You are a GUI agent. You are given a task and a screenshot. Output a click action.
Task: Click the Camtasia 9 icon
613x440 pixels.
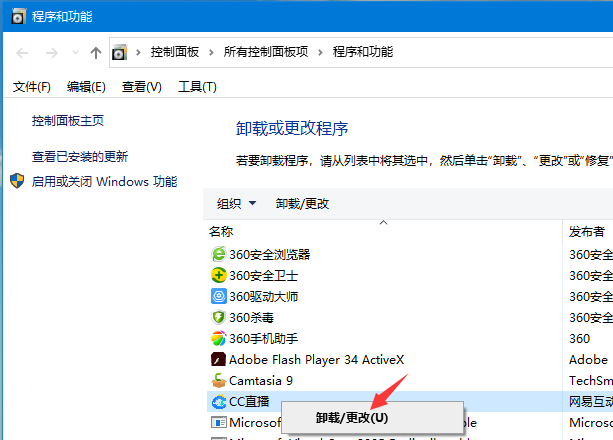tap(219, 380)
